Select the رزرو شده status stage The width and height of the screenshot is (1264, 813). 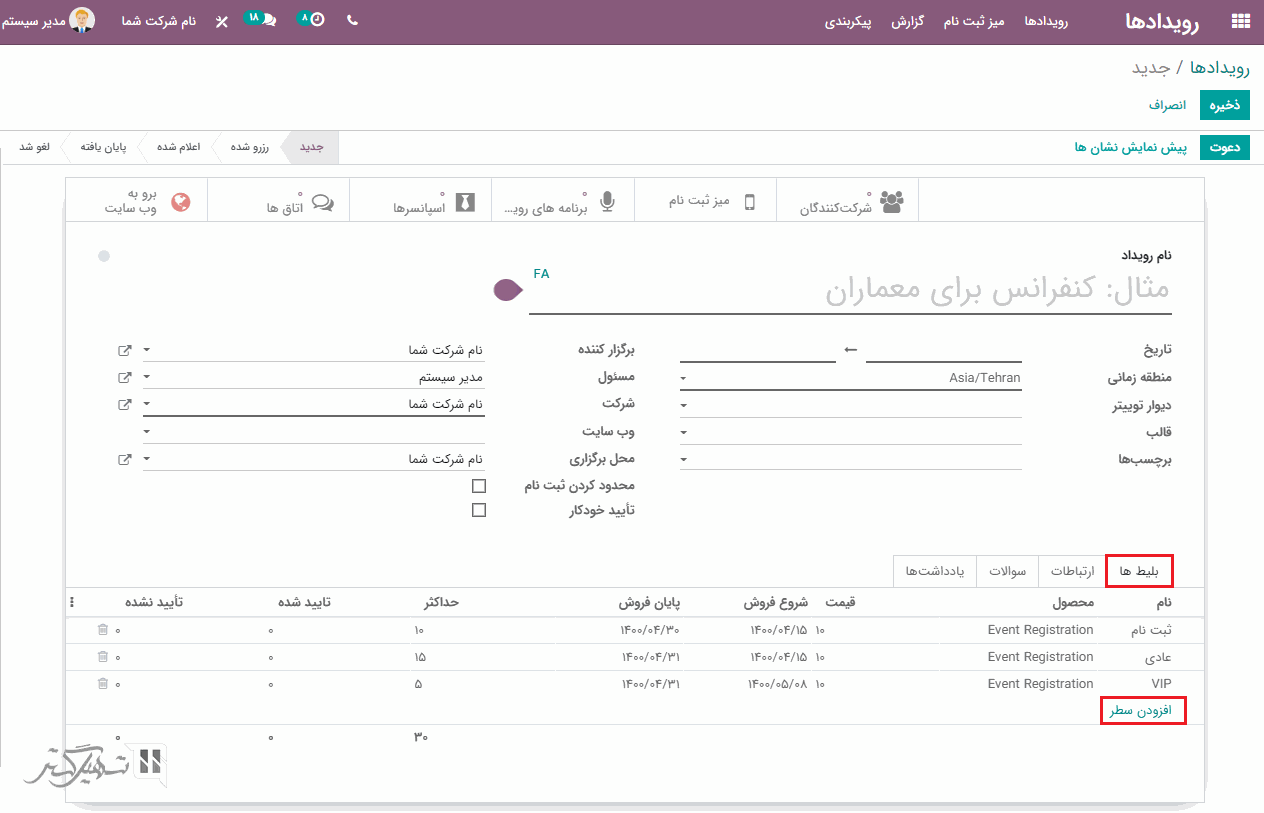tap(249, 147)
